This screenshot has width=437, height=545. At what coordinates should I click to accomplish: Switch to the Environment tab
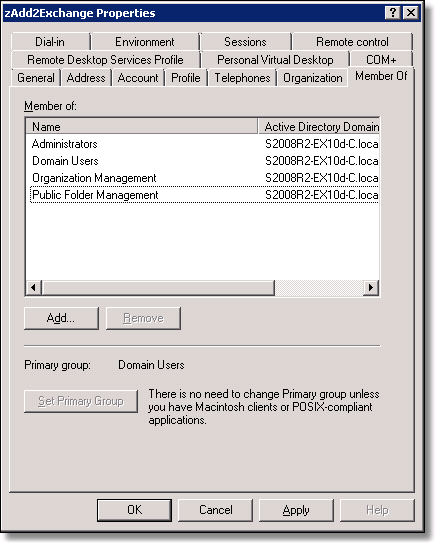tap(145, 42)
